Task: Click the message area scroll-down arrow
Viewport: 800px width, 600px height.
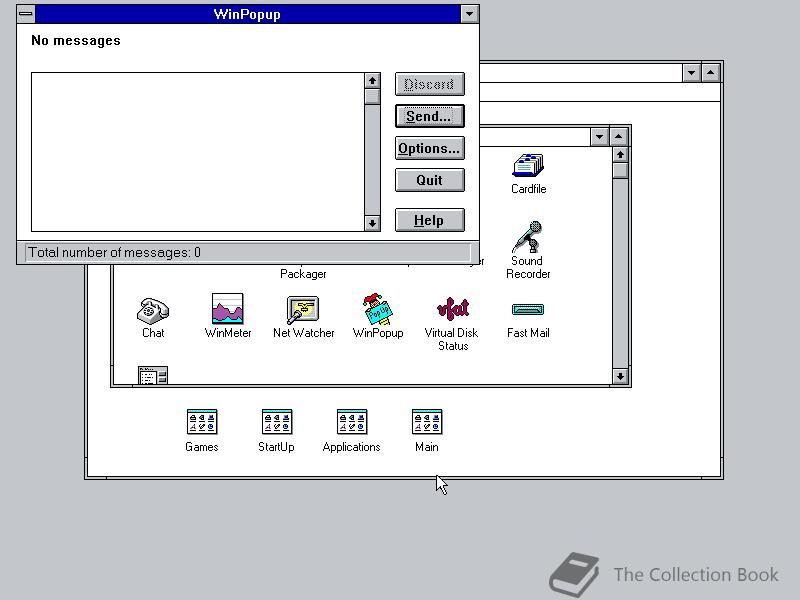Action: [372, 223]
